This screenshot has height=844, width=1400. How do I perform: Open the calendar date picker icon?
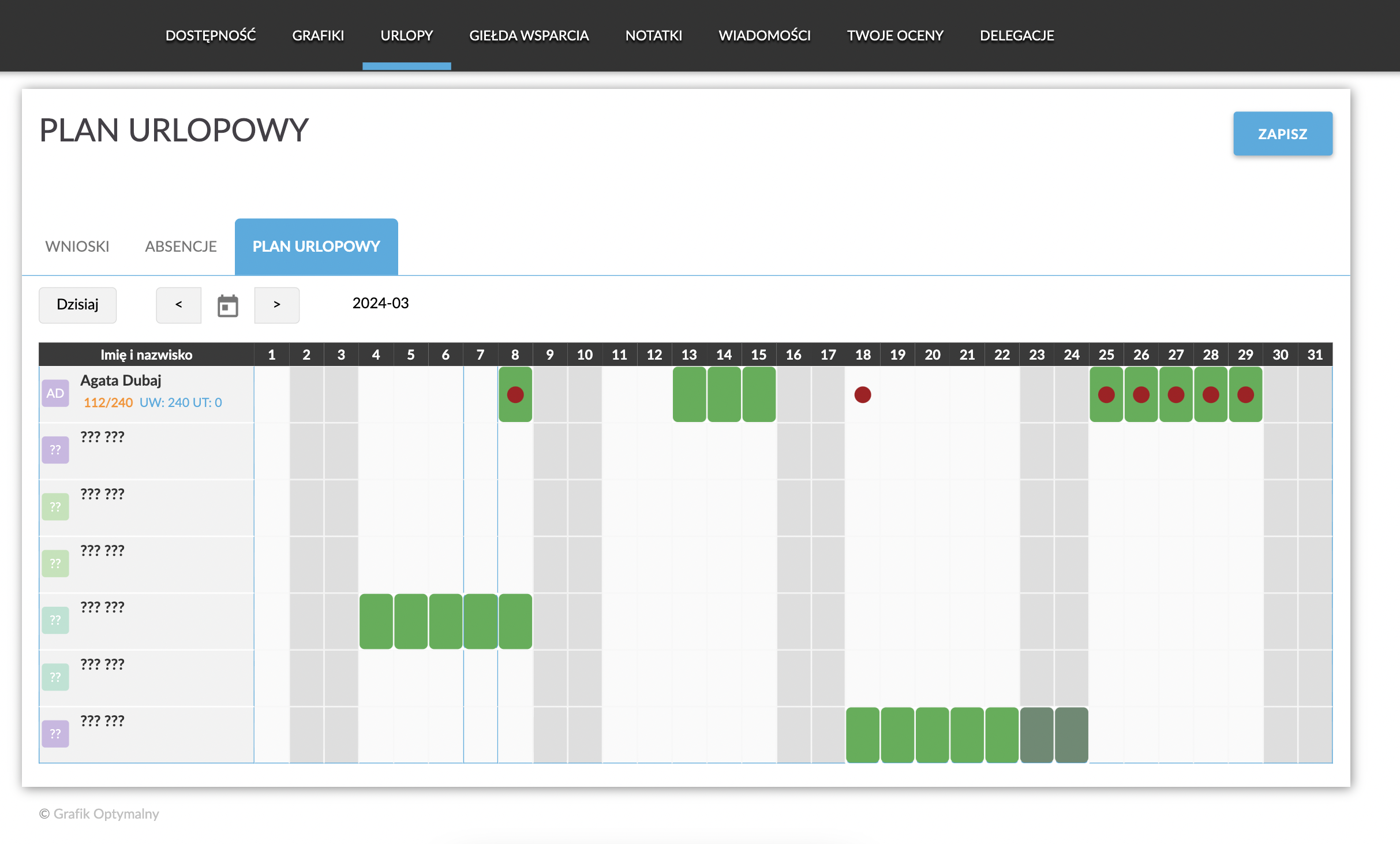227,305
